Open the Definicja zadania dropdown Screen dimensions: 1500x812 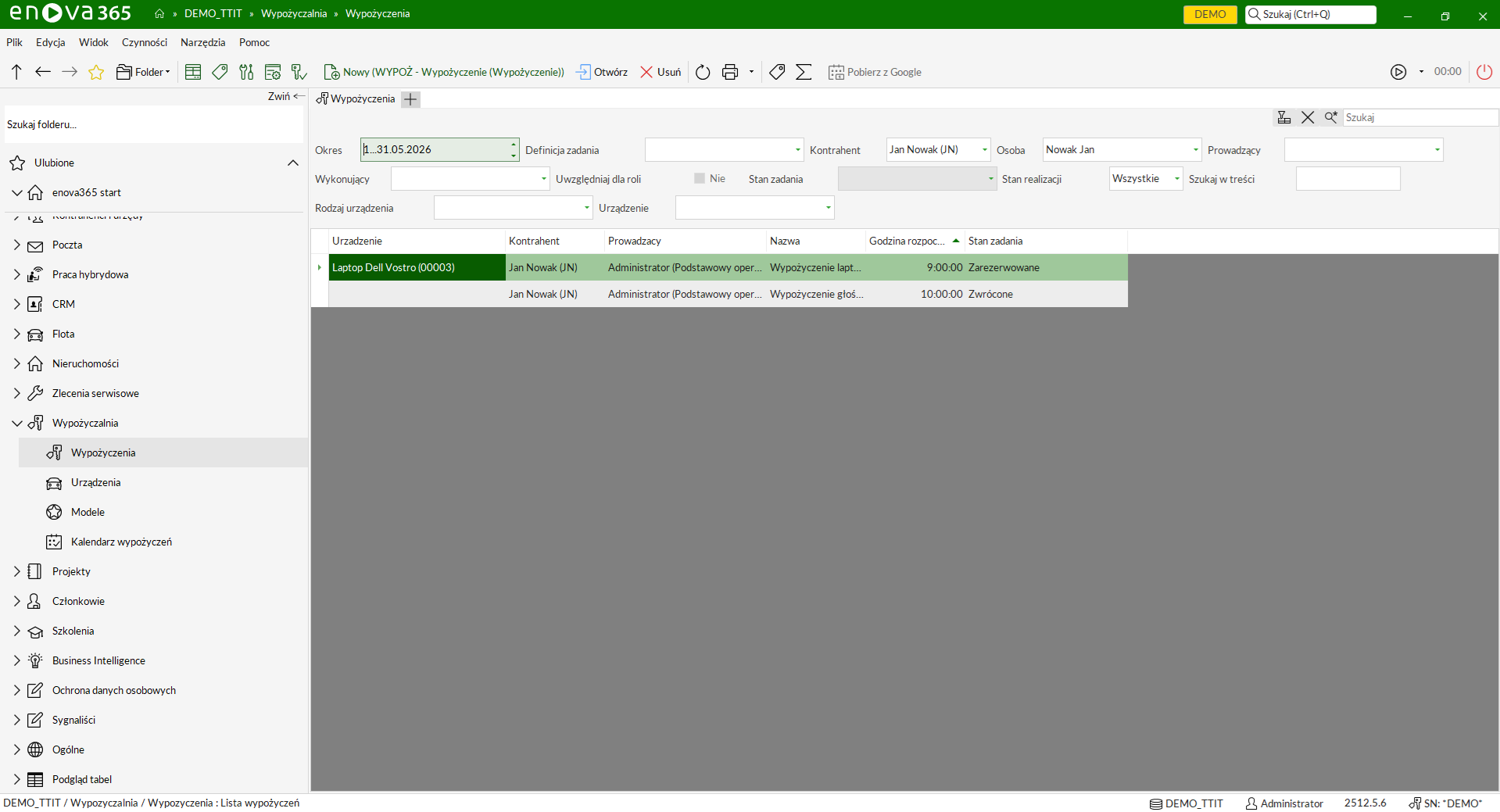tap(797, 150)
